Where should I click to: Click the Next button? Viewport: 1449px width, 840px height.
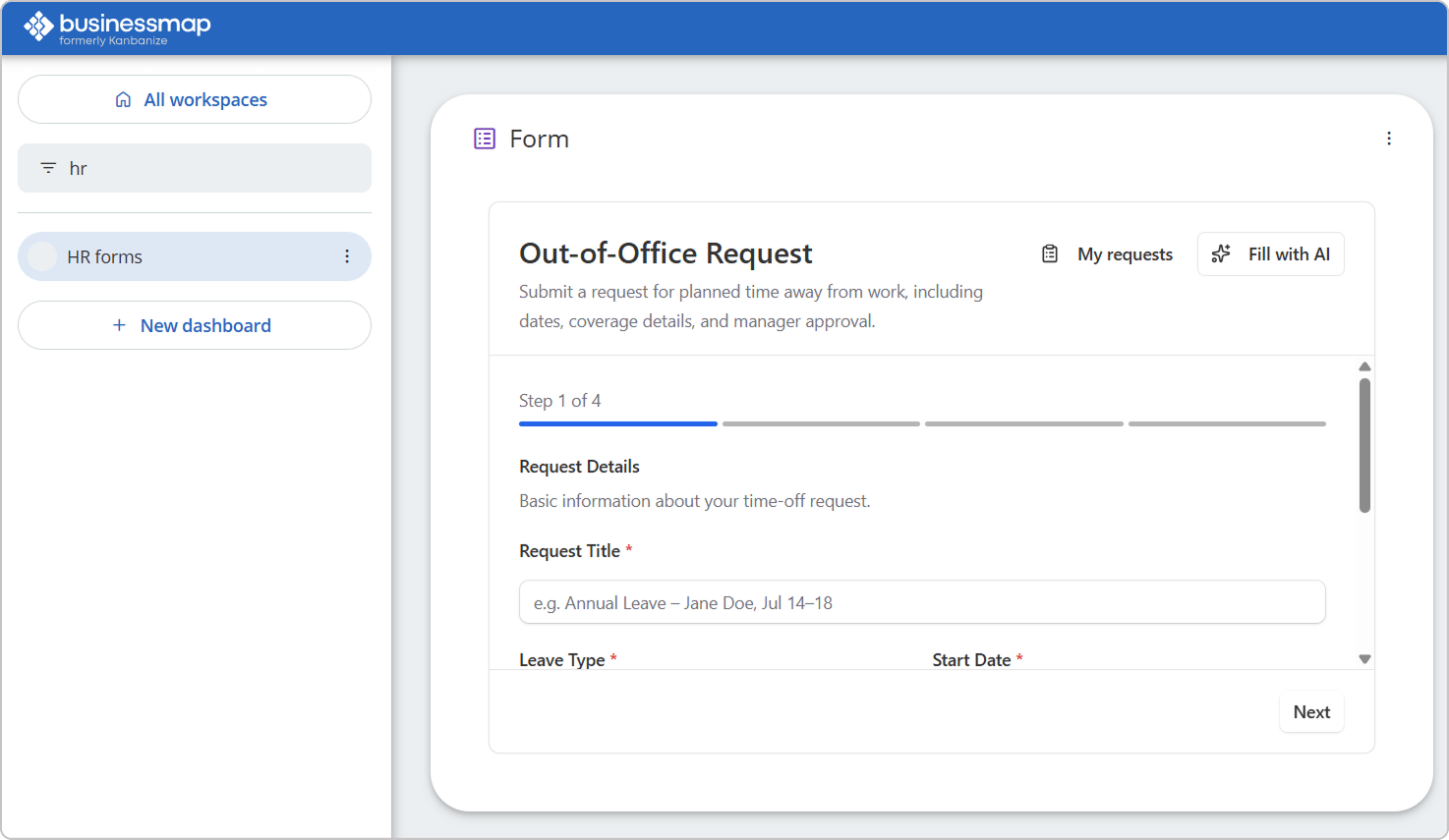click(x=1311, y=712)
